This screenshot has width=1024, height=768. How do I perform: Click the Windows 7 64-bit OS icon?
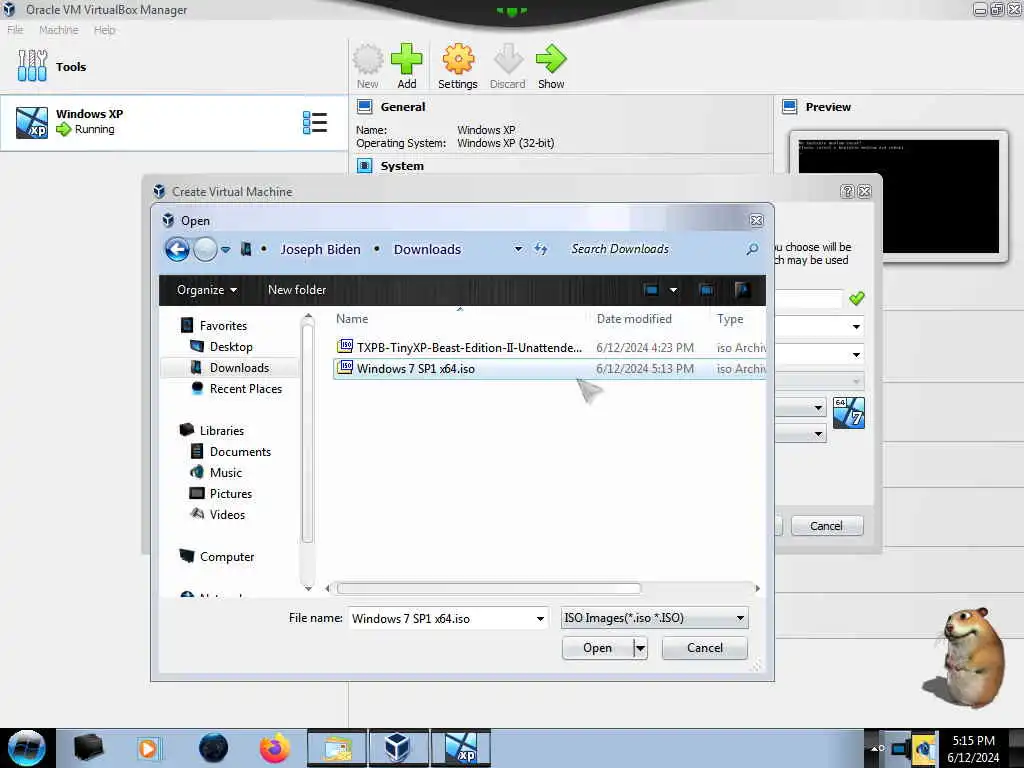tap(849, 413)
